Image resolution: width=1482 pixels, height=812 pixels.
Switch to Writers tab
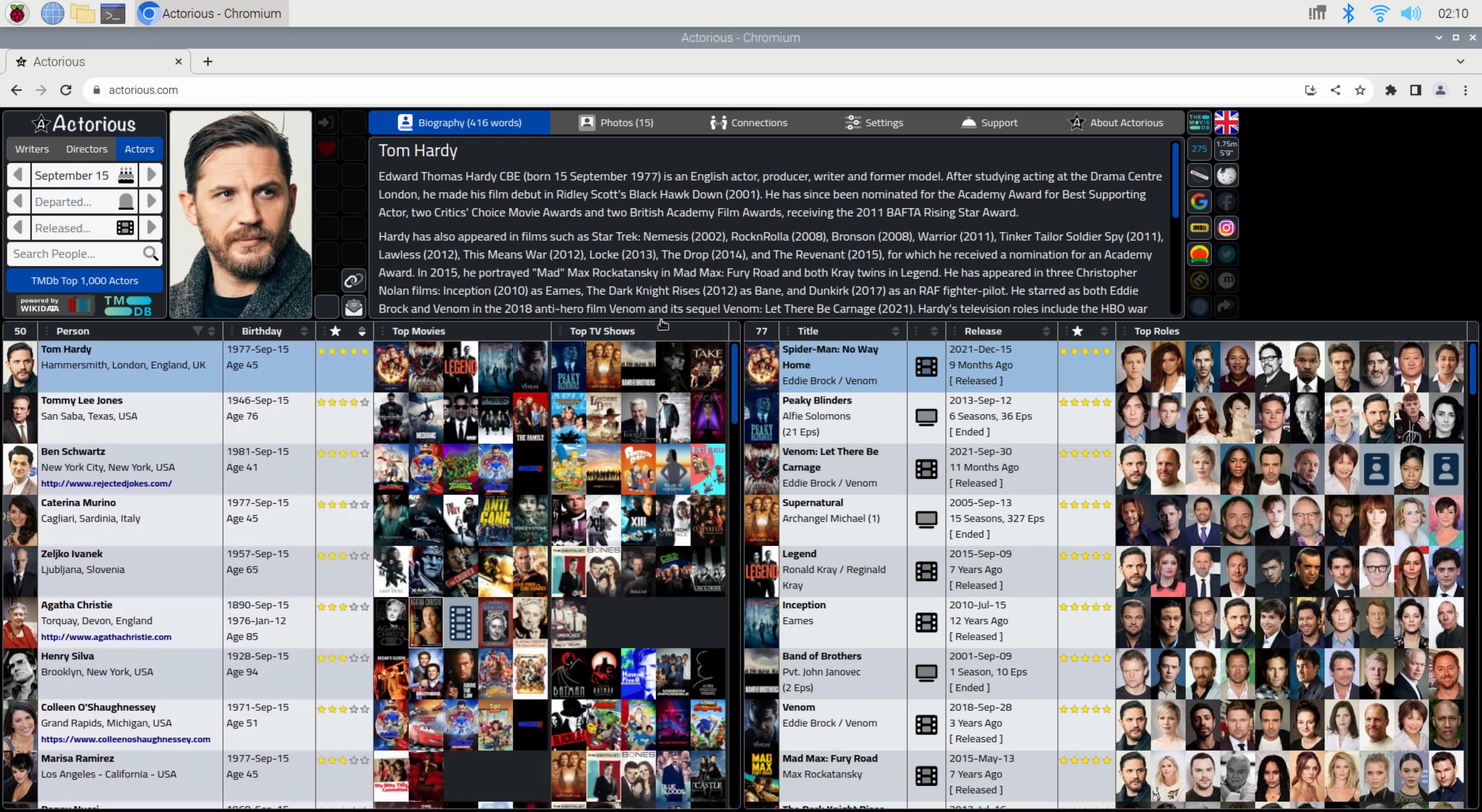point(32,149)
